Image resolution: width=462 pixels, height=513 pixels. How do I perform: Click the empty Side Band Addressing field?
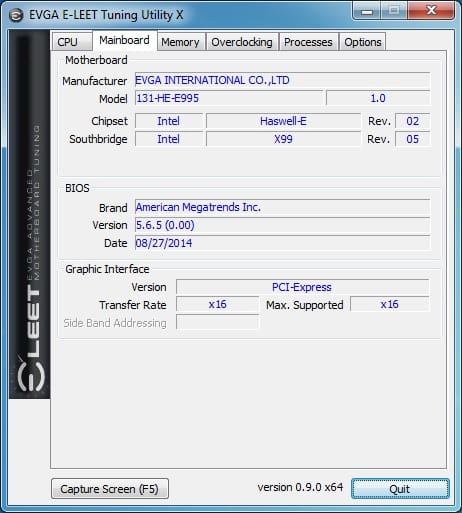pos(217,322)
